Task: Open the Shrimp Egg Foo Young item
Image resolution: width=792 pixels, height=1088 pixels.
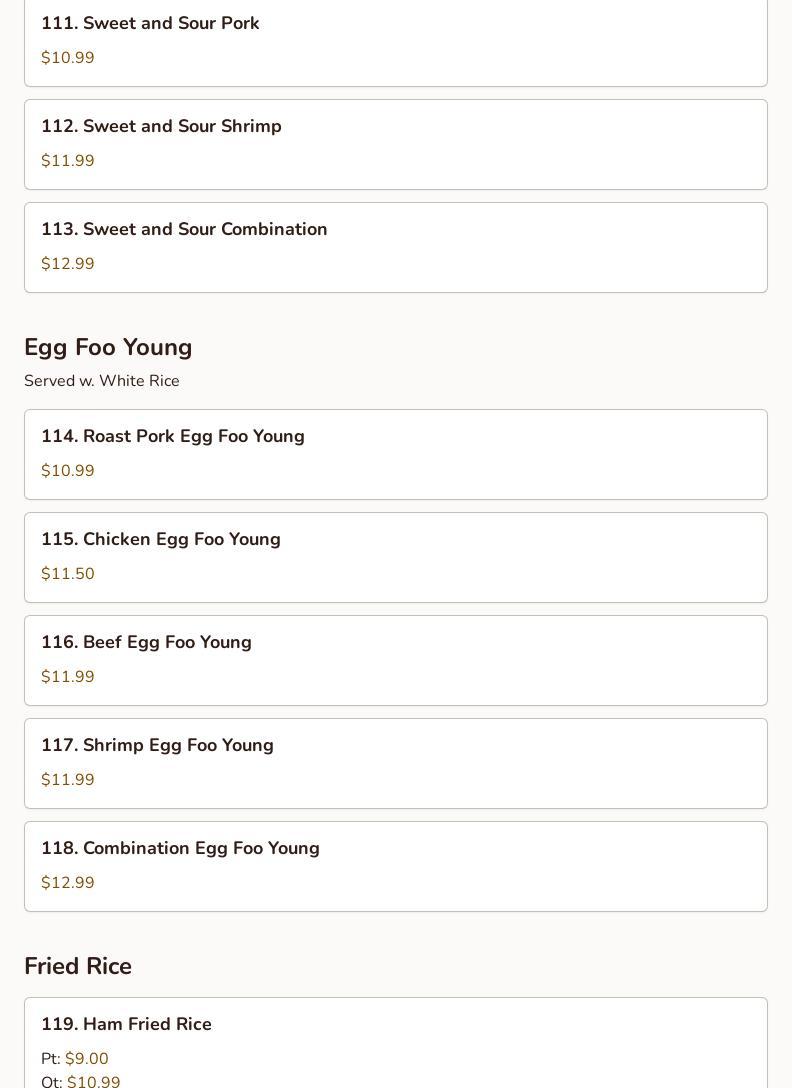Action: point(157,745)
